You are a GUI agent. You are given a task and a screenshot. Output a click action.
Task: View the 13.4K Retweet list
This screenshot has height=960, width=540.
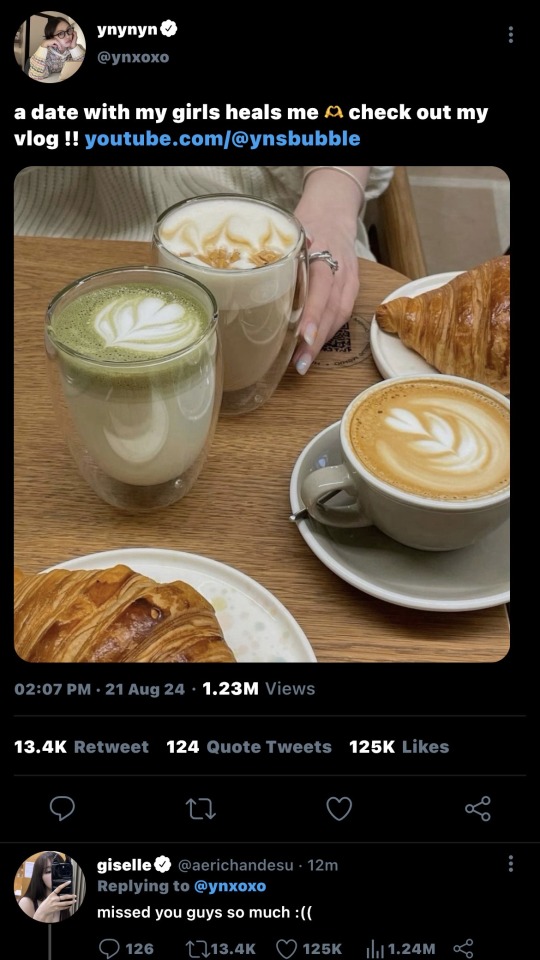coord(81,747)
